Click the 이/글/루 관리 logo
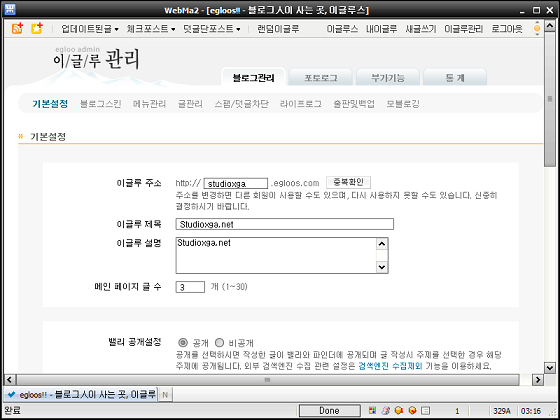Screen dimensions: 560x420 click(x=96, y=59)
